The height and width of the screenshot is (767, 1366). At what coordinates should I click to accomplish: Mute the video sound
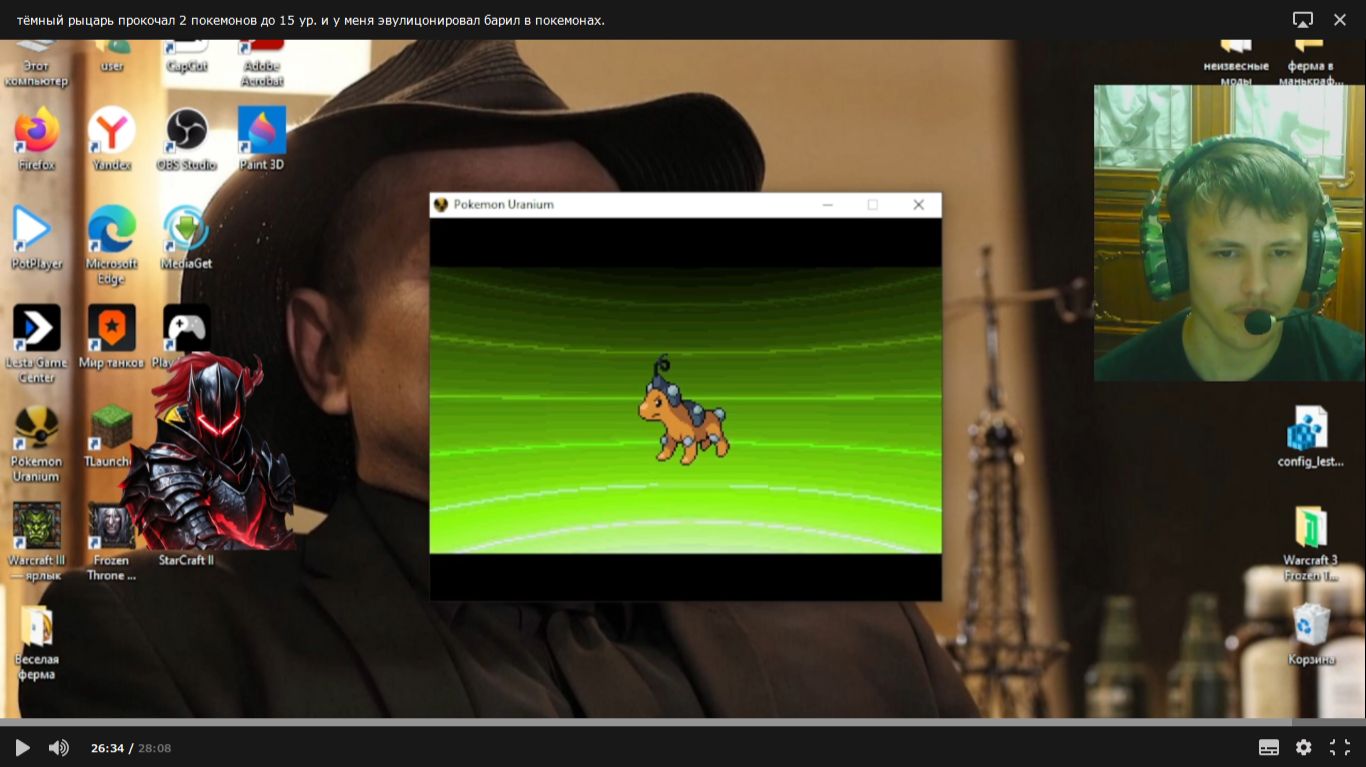point(59,748)
